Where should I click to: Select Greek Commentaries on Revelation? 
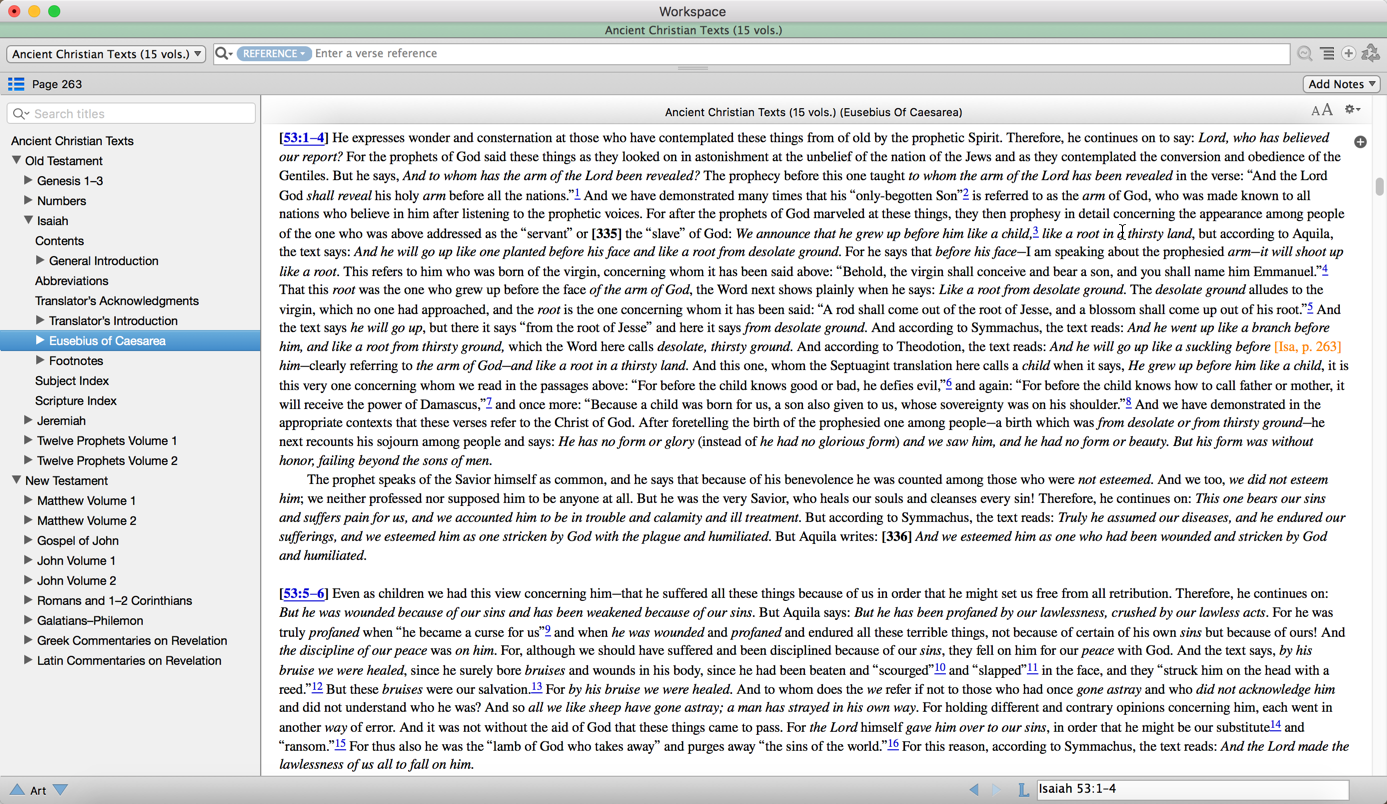click(x=132, y=641)
